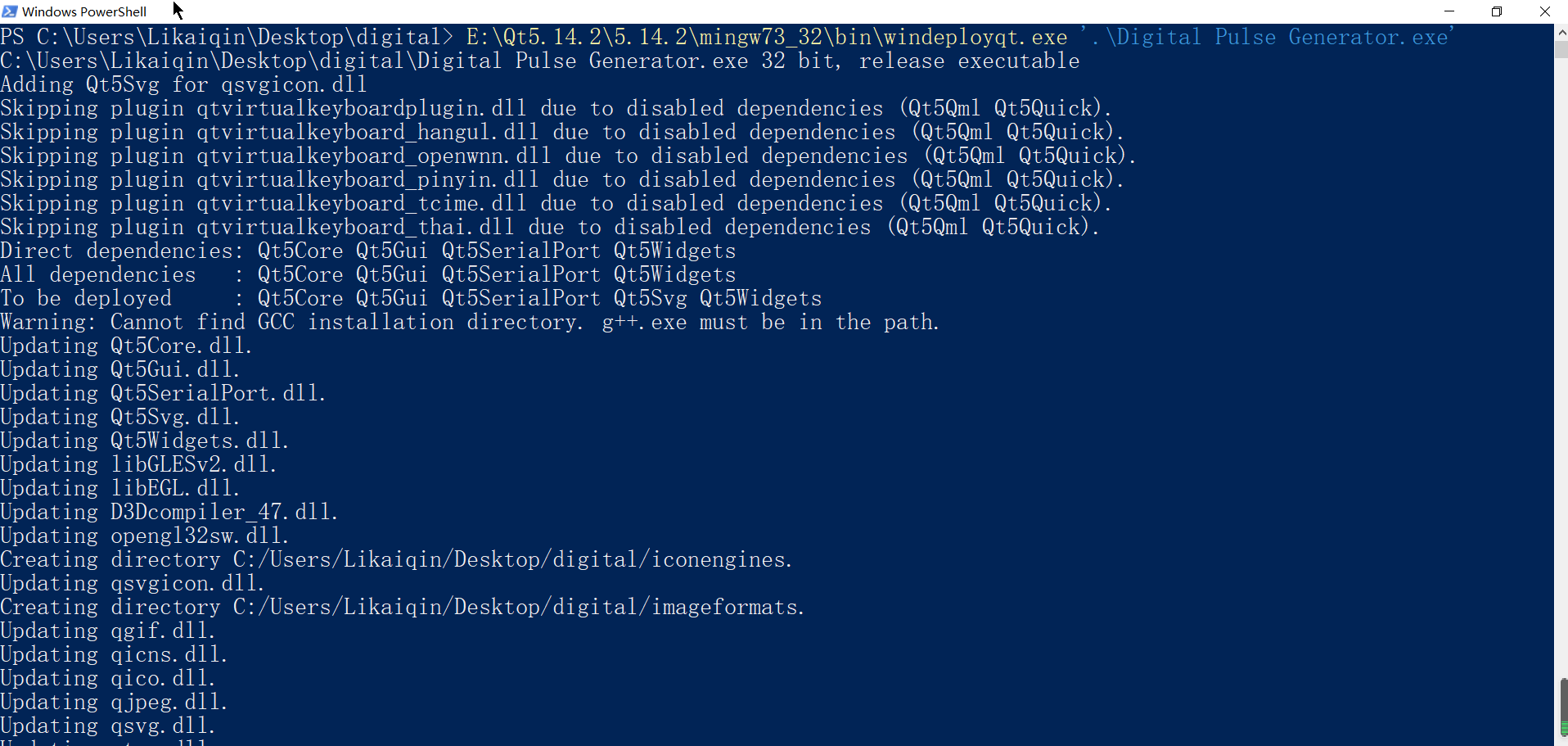1568x746 pixels.
Task: Restore down the PowerShell window
Action: point(1497,11)
